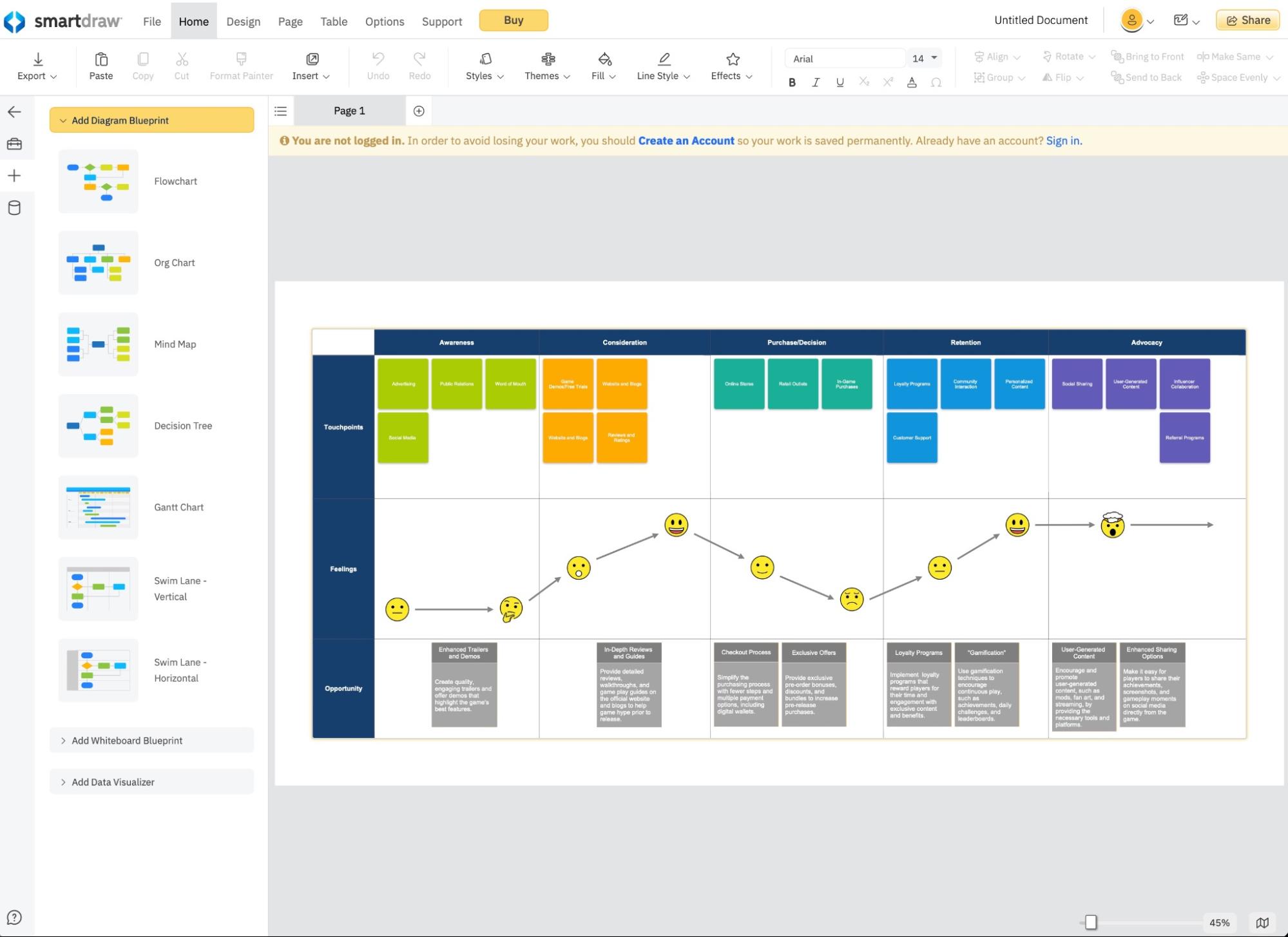Select the Format Painter tool
Screen dimensions: 1288x937
[241, 65]
